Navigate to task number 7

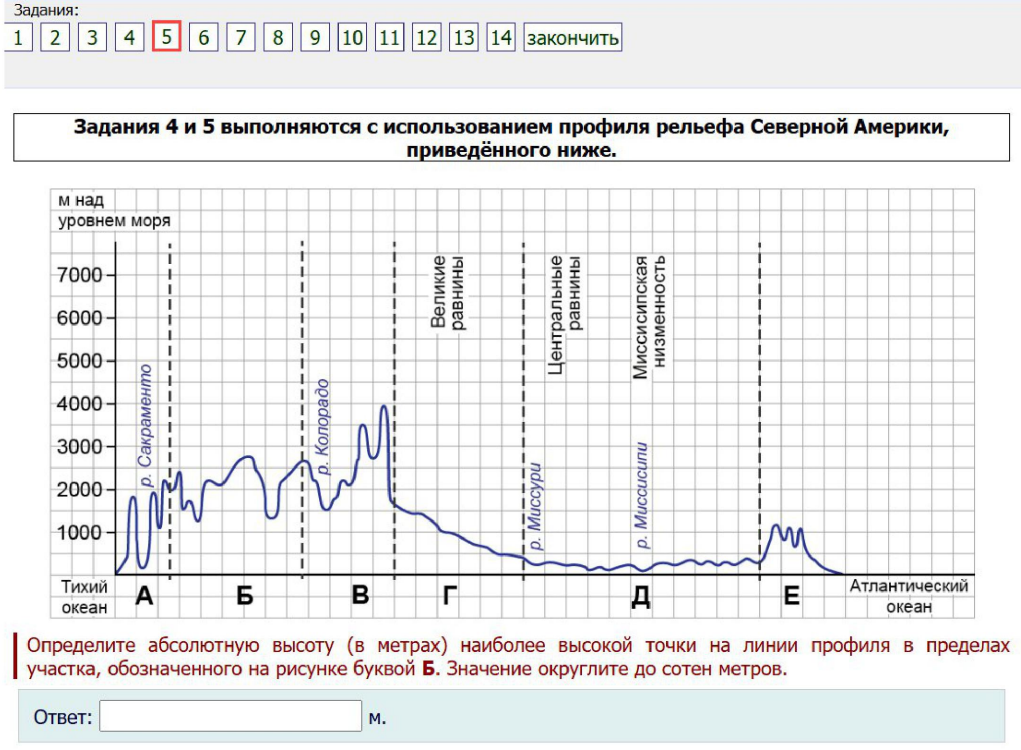(240, 38)
